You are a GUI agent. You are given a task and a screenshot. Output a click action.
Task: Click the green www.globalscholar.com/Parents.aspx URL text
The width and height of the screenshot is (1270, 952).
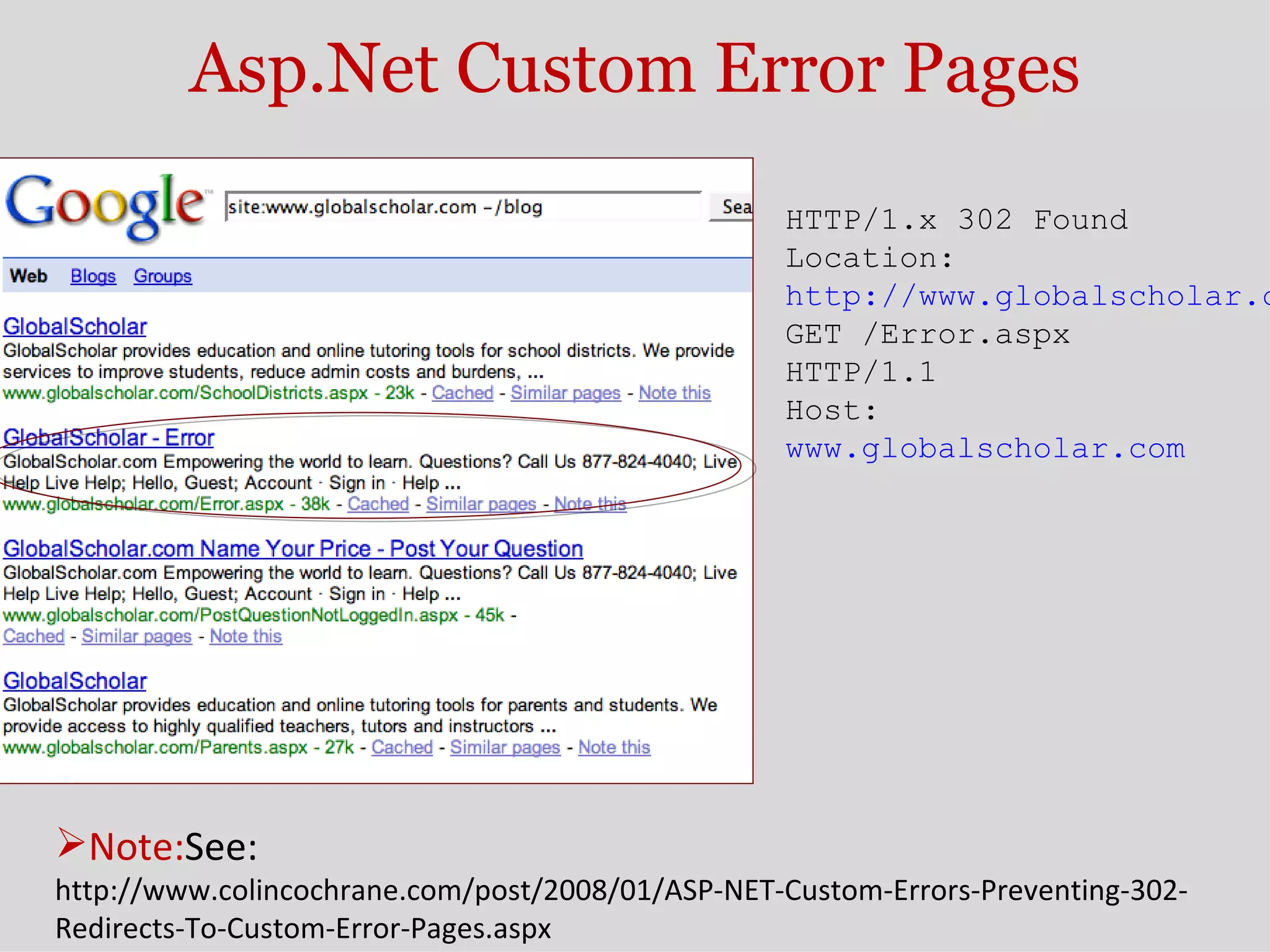tap(155, 747)
